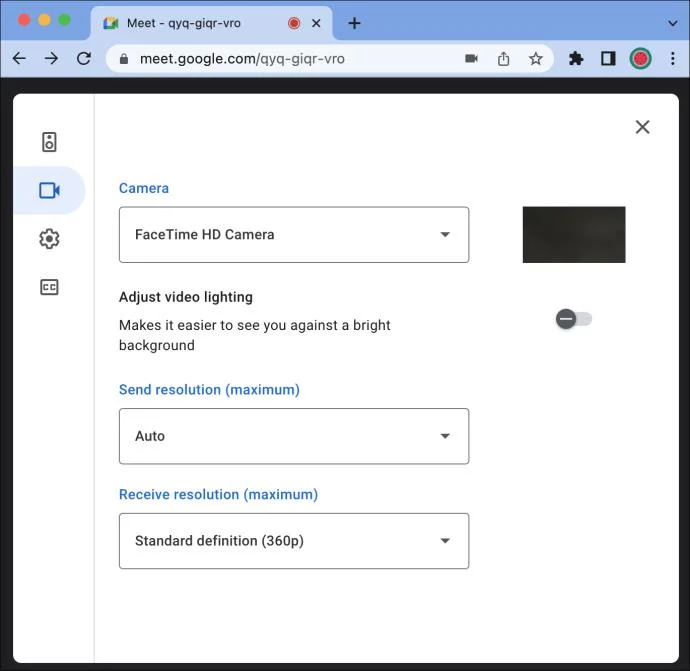The image size is (690, 671).
Task: Toggle the browser side panel icon
Action: pyautogui.click(x=608, y=59)
